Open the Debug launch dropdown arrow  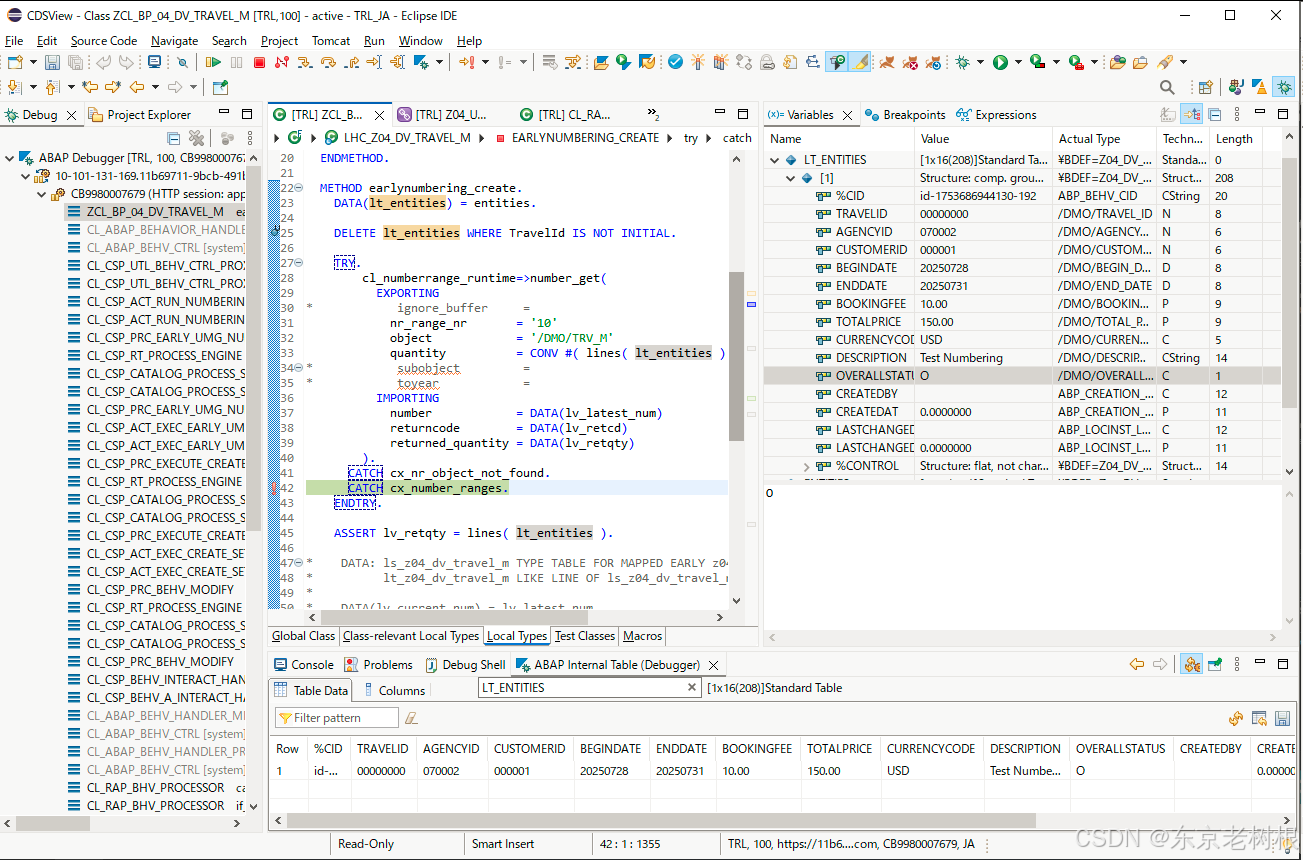pos(980,62)
